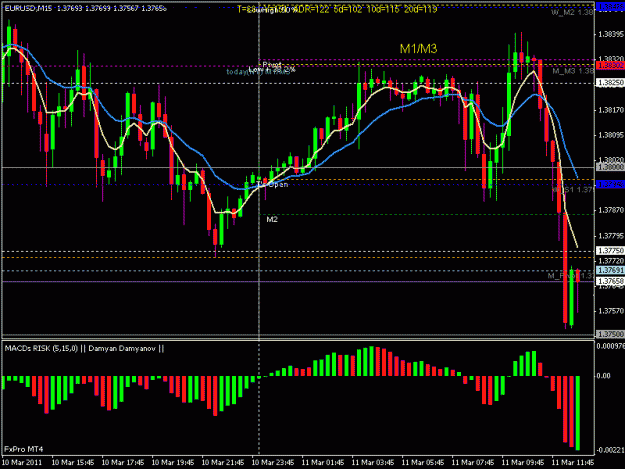Click the 1.37720 price axis label
This screenshot has width=625, height=469.
pyautogui.click(x=611, y=261)
